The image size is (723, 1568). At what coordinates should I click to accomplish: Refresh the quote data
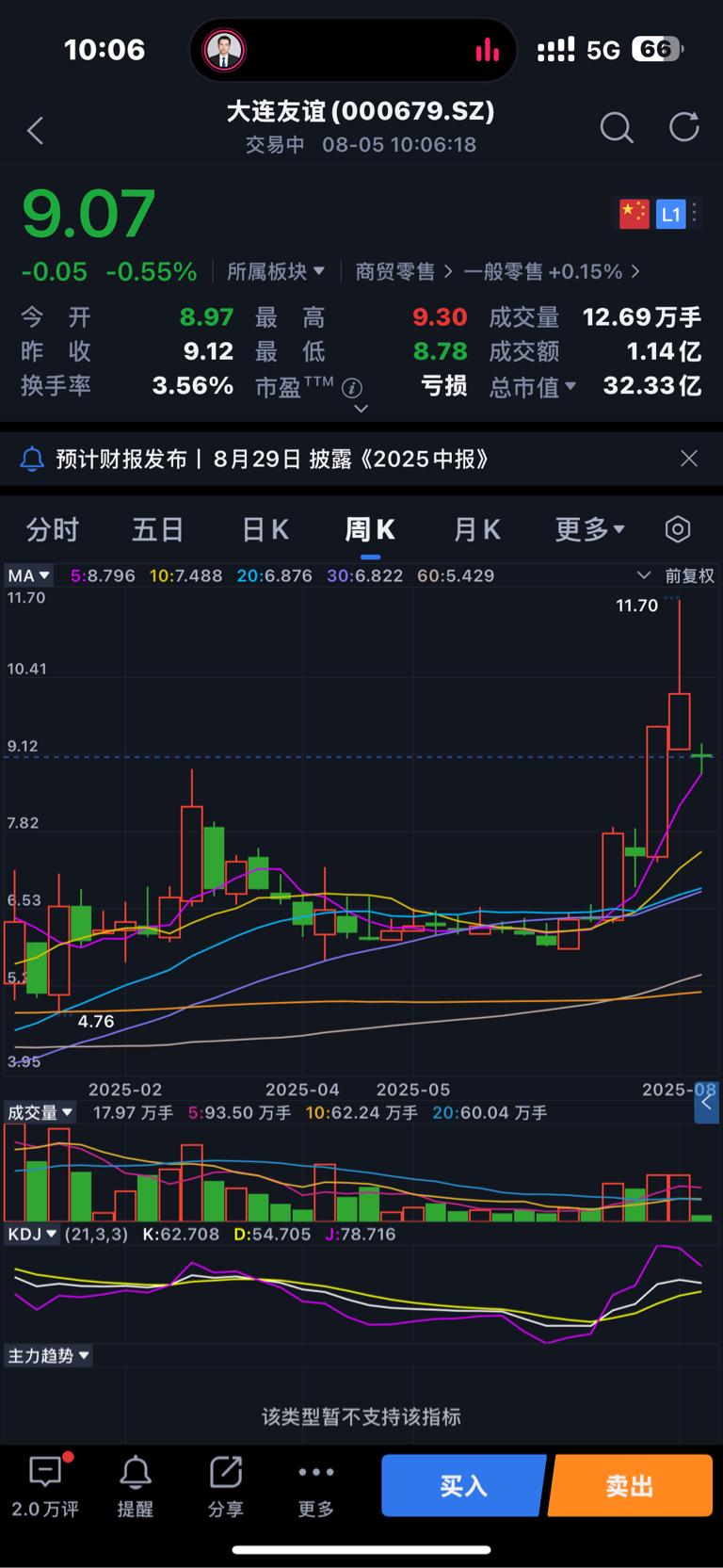coord(684,127)
